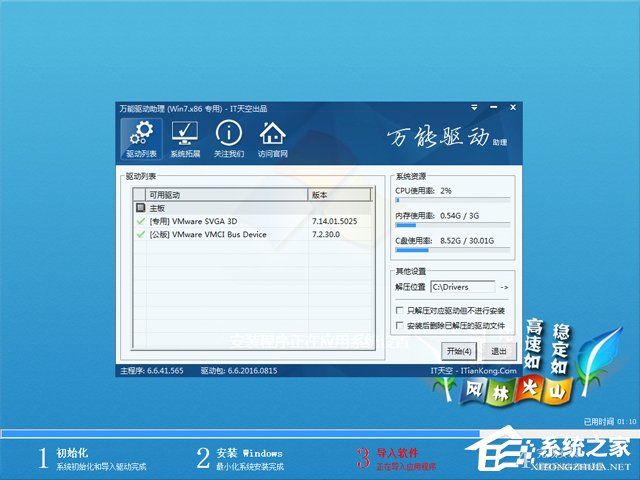Click the 版本 column header
Image resolution: width=640 pixels, height=480 pixels.
339,195
